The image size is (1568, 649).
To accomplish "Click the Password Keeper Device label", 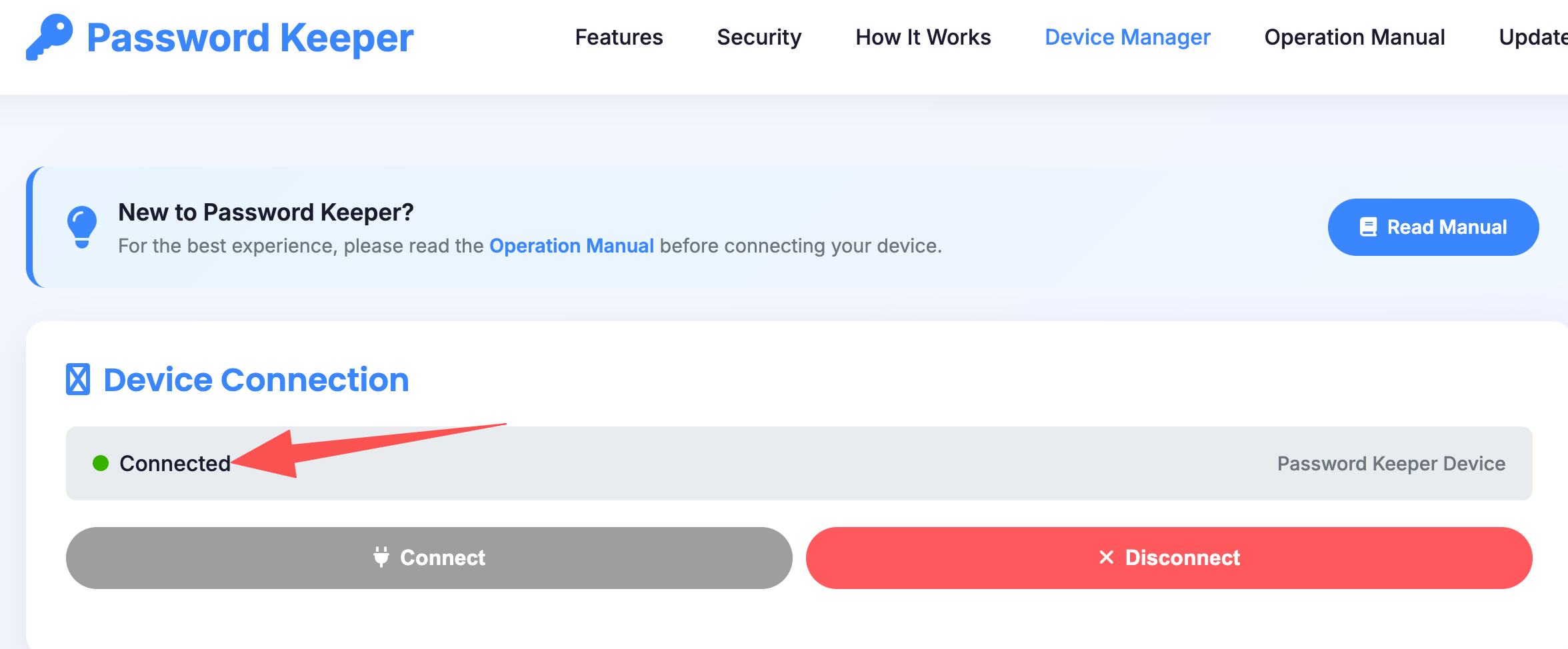I will (1391, 463).
